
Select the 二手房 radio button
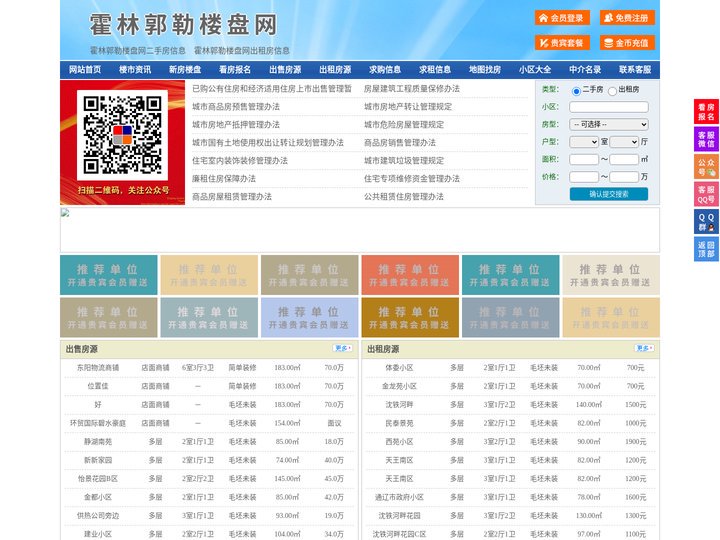576,91
